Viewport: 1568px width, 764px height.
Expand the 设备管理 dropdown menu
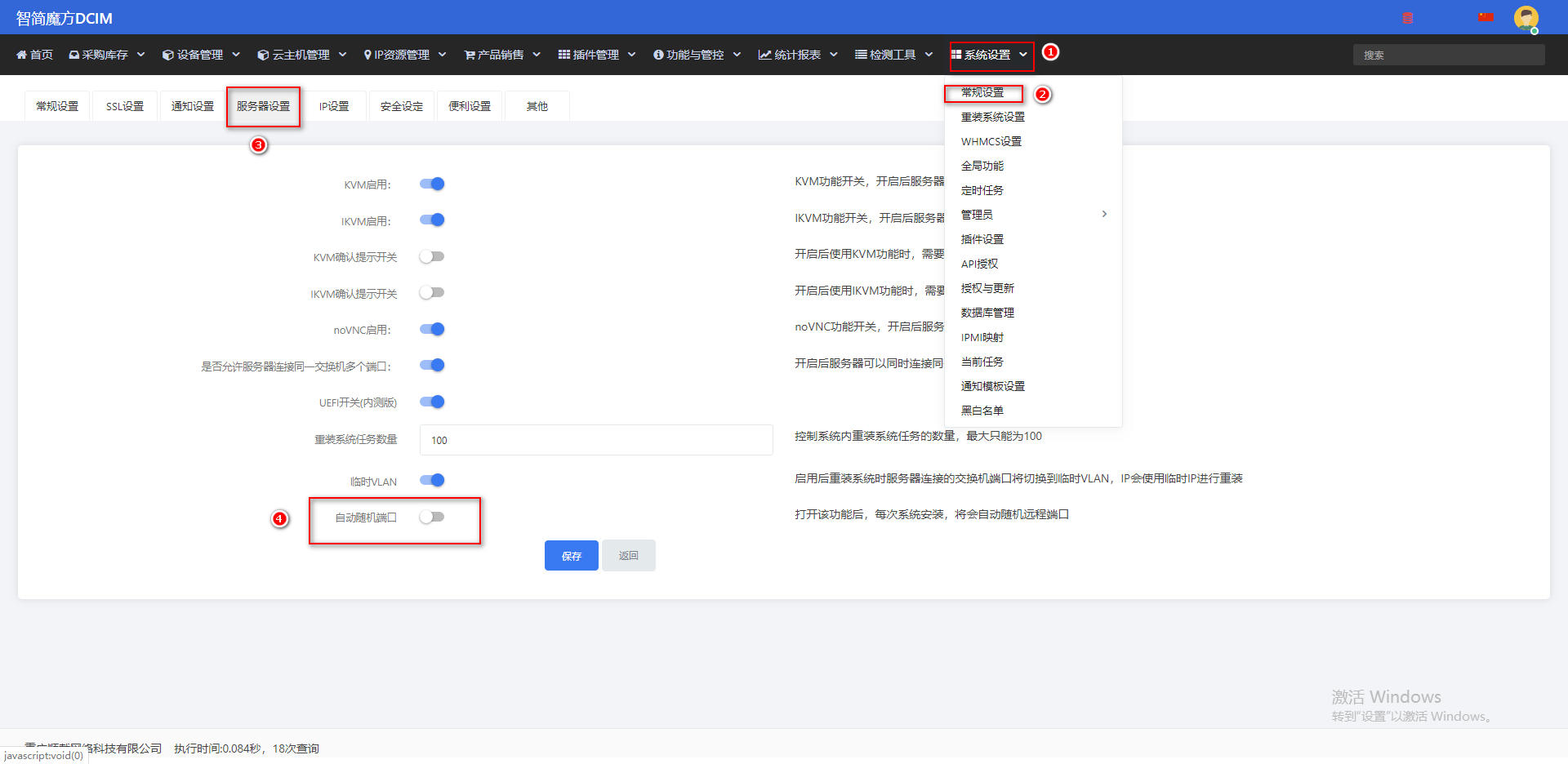tap(236, 55)
